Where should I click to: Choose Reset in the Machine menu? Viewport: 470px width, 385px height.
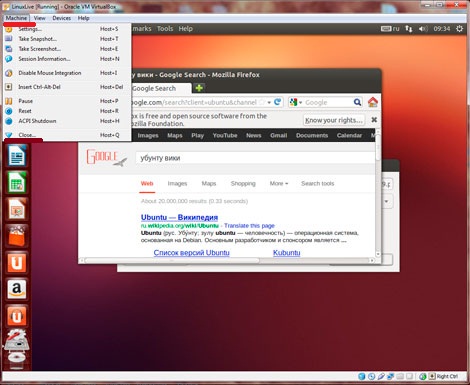point(67,111)
